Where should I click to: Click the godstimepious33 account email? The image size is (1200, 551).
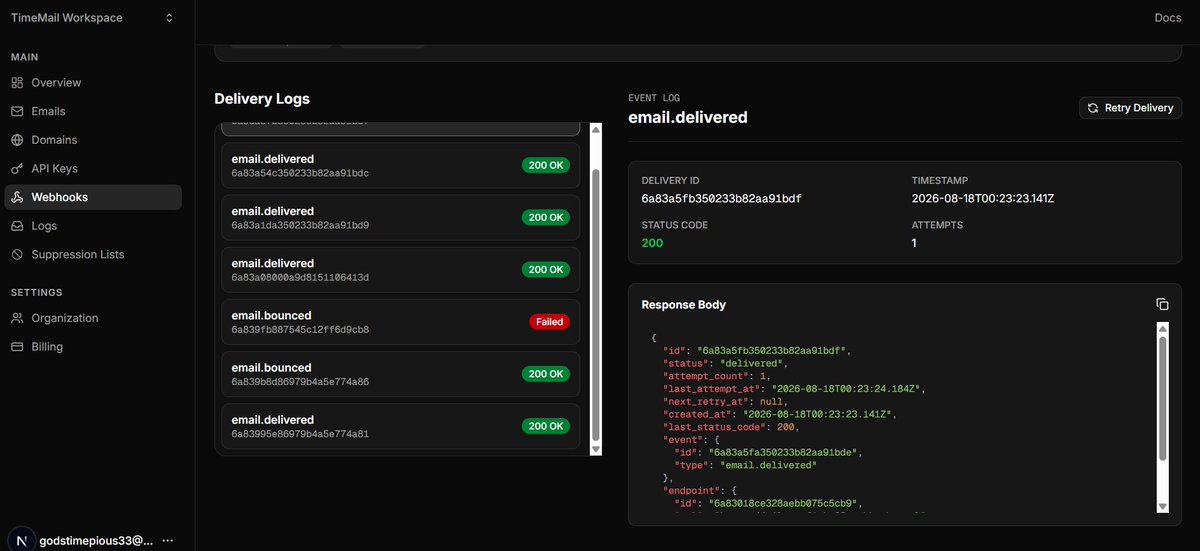[x=96, y=540]
